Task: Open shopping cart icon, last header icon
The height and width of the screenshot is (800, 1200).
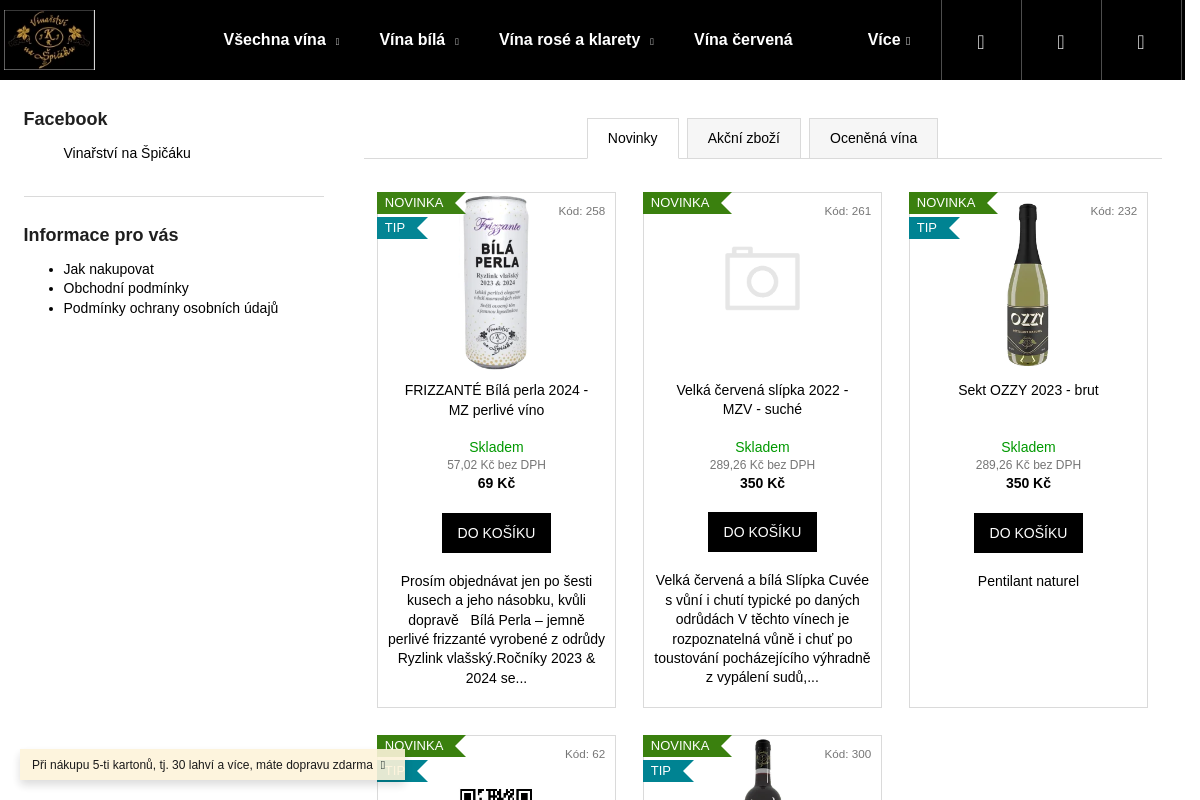Action: (x=1141, y=41)
